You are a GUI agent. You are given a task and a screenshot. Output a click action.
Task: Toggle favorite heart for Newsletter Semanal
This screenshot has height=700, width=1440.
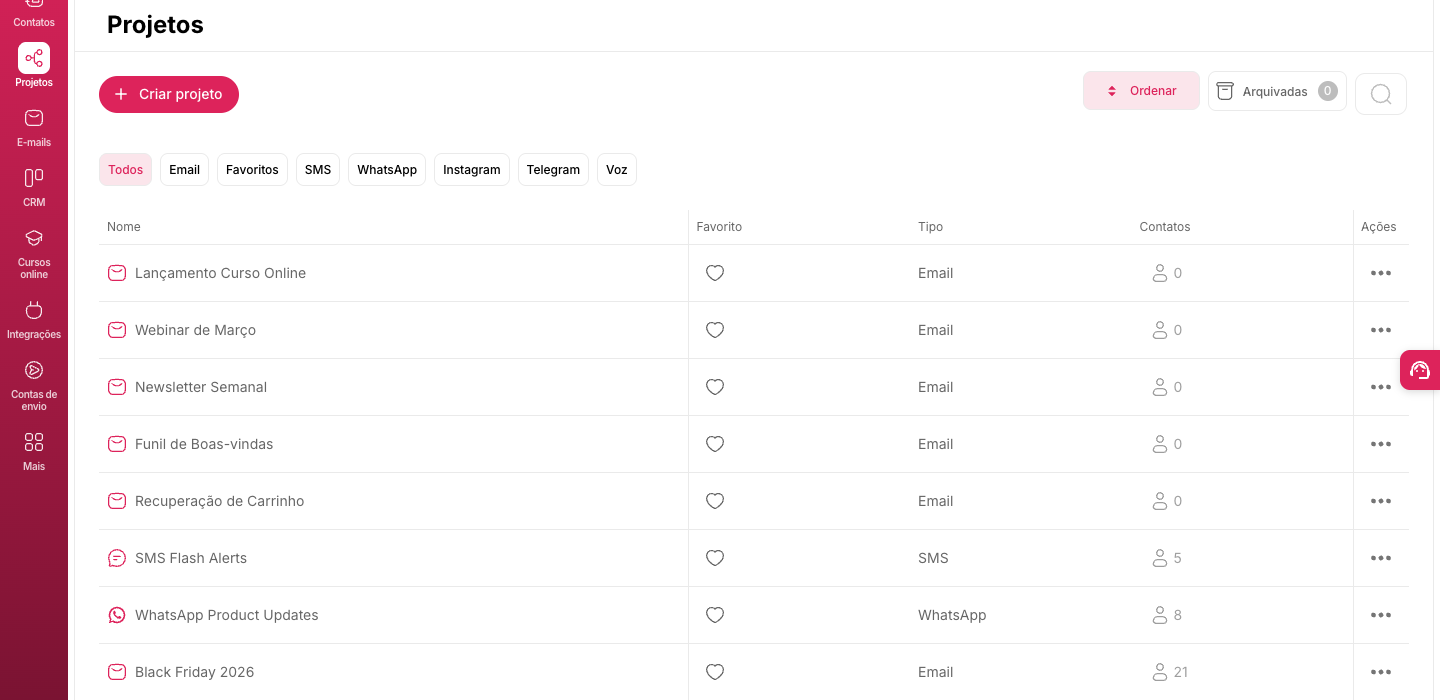coord(715,387)
